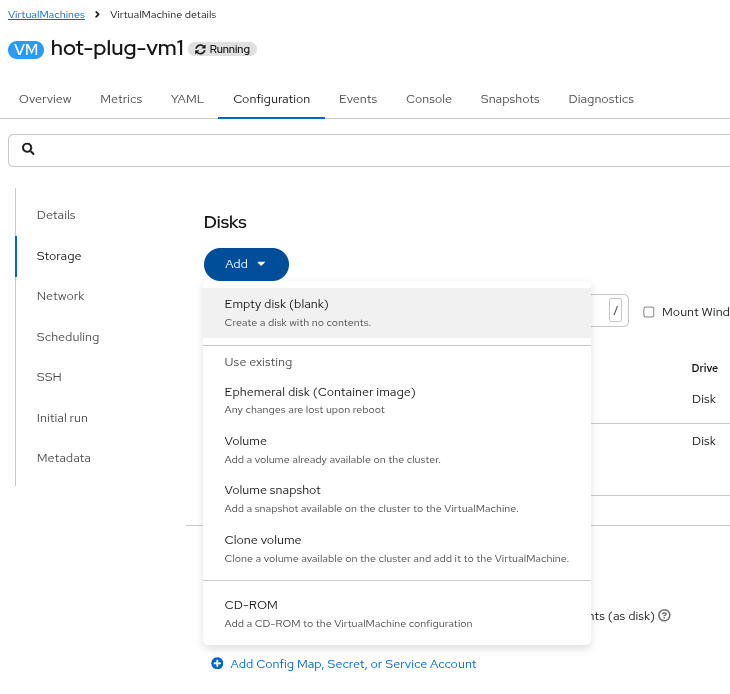Go to the Diagnostics tab
The image size is (730, 694).
(601, 99)
